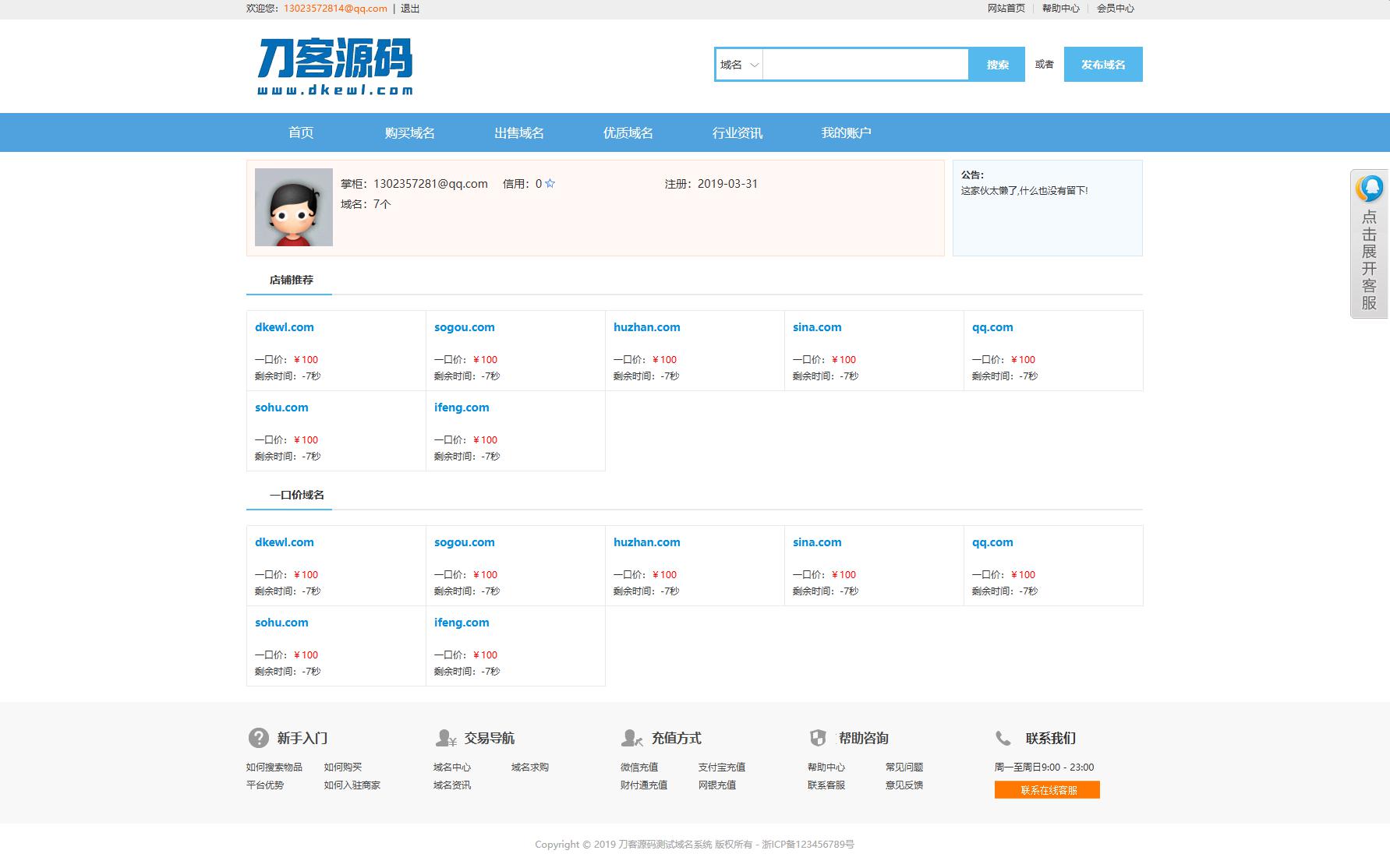Open huzhan.com in 店铺推荐 section
The height and width of the screenshot is (868, 1390).
(x=647, y=327)
